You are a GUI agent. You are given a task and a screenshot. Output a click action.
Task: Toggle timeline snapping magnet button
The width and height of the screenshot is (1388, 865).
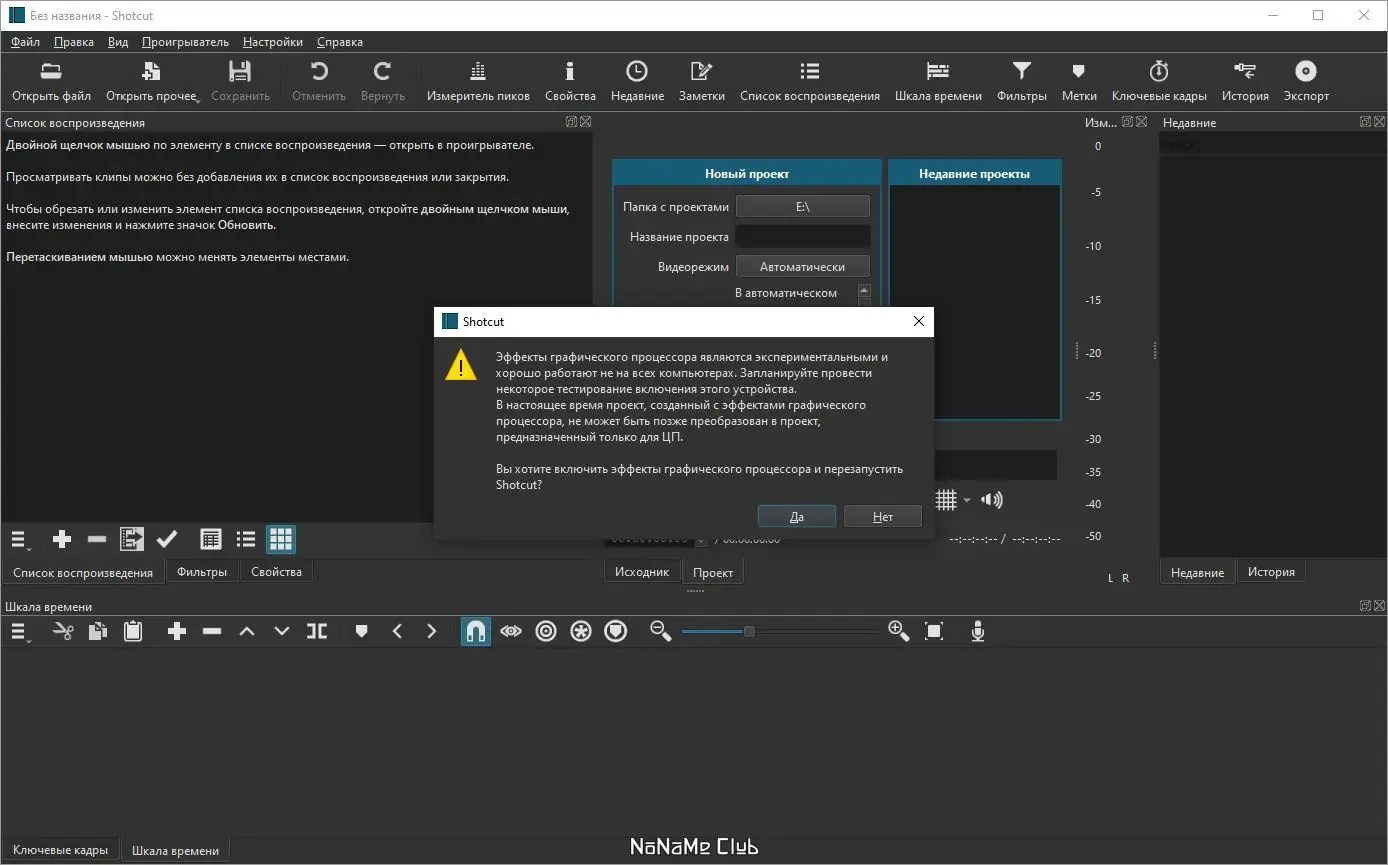pyautogui.click(x=476, y=631)
